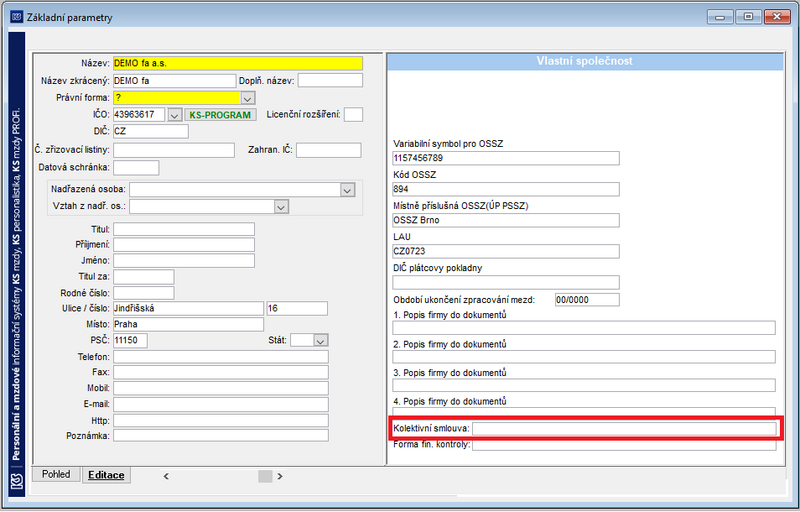Click the left scroll arrow of horizontal scrollbar

[x=166, y=476]
